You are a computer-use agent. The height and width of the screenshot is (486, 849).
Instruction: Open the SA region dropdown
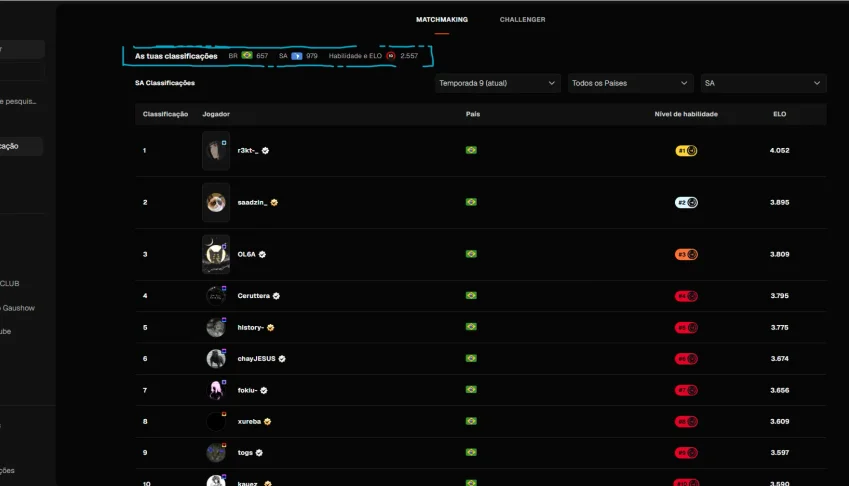pos(763,83)
